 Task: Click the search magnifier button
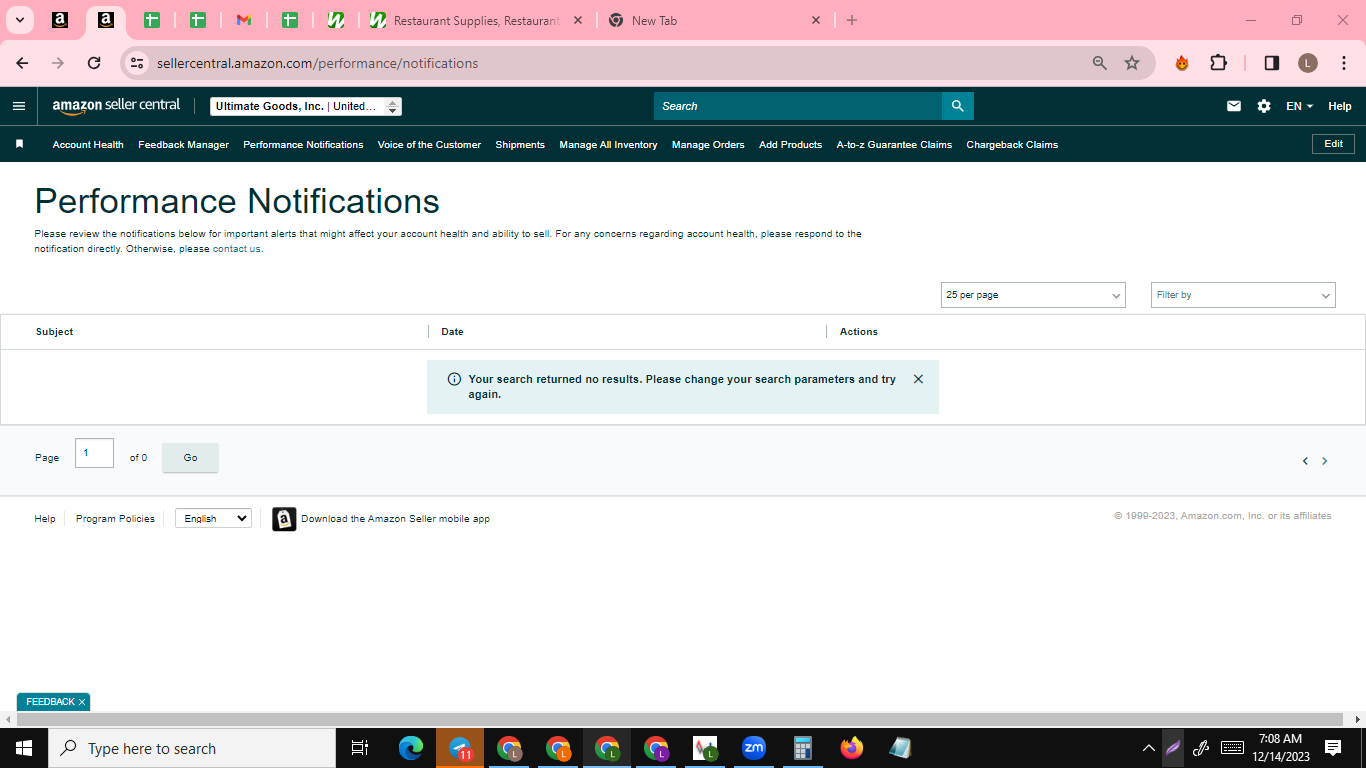957,106
